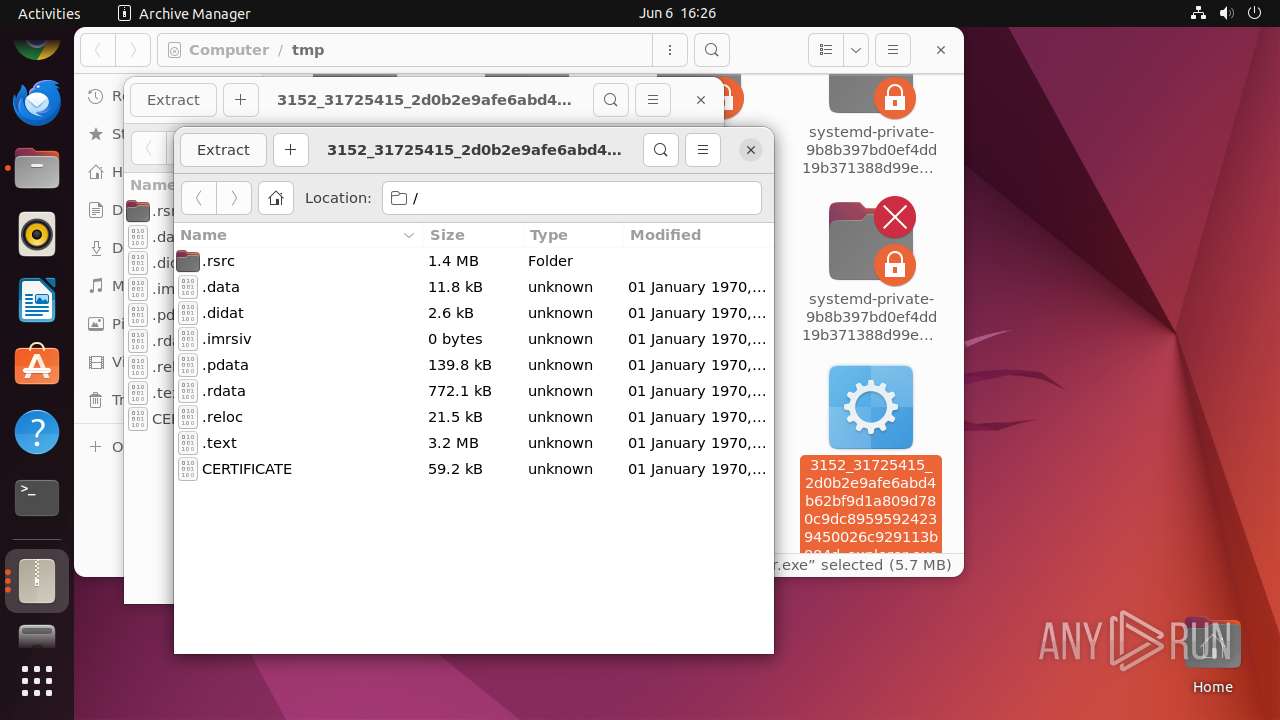The image size is (1280, 720).
Task: Go forward in archive location history
Action: [234, 198]
